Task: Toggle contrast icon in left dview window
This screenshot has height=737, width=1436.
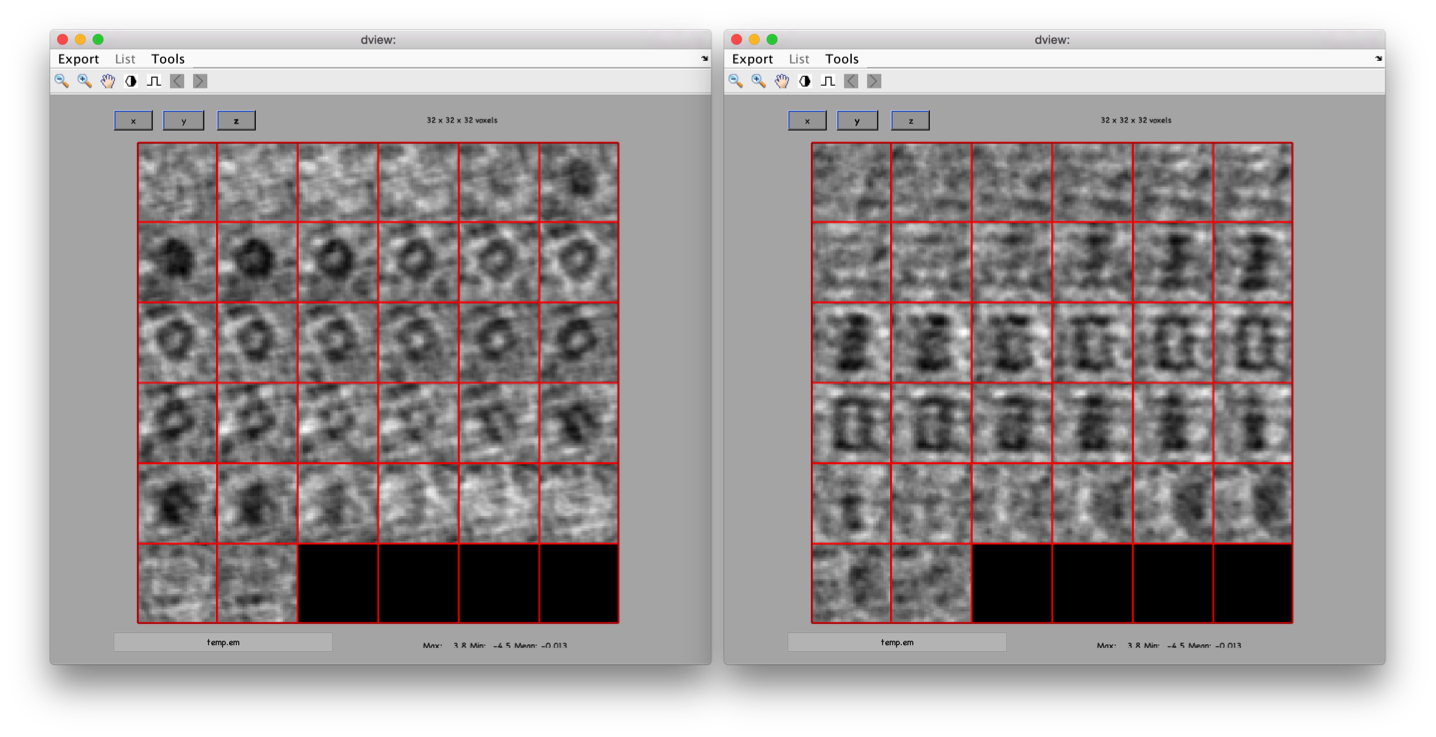Action: (131, 81)
